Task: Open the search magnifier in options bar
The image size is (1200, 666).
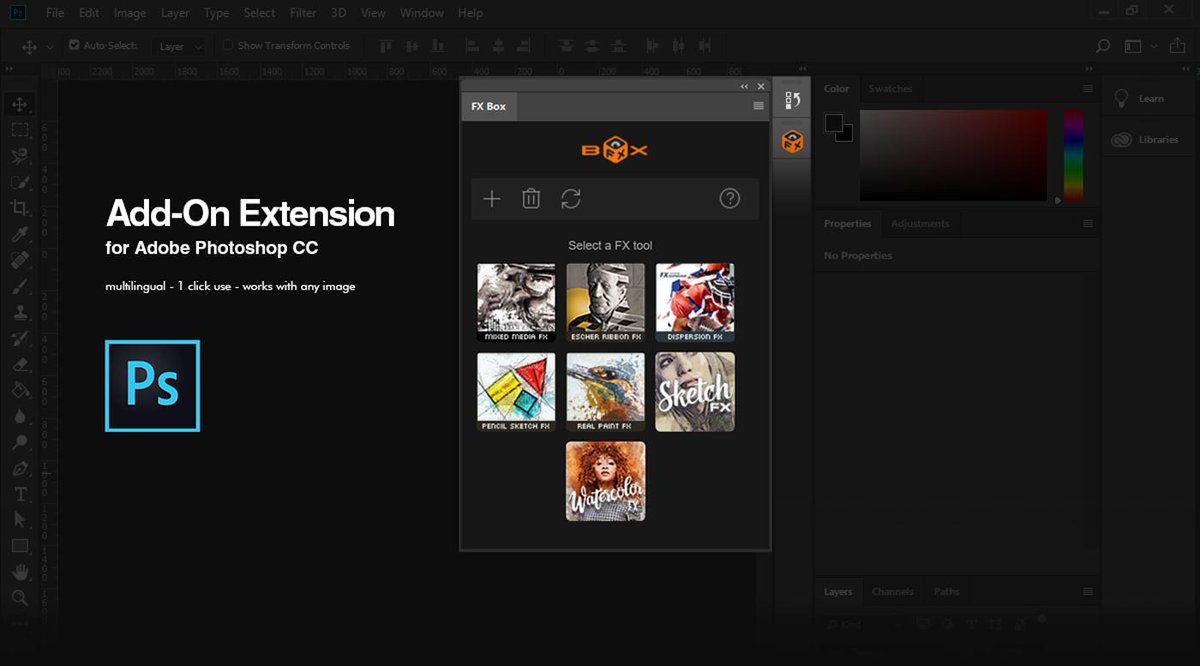Action: pos(1103,46)
